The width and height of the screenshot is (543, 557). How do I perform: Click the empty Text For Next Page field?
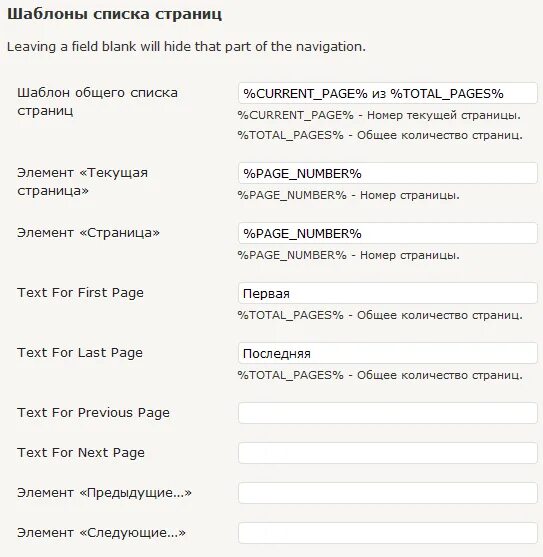[388, 453]
